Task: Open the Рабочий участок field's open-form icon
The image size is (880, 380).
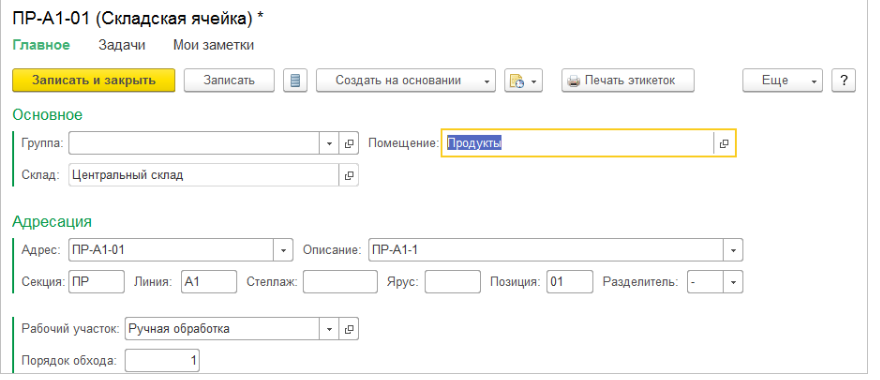Action: [x=349, y=329]
